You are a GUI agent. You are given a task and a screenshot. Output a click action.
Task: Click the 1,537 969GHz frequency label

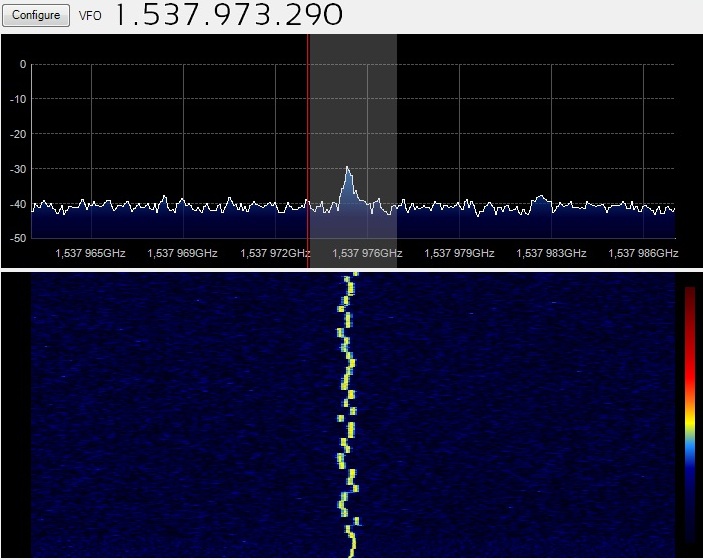click(182, 253)
